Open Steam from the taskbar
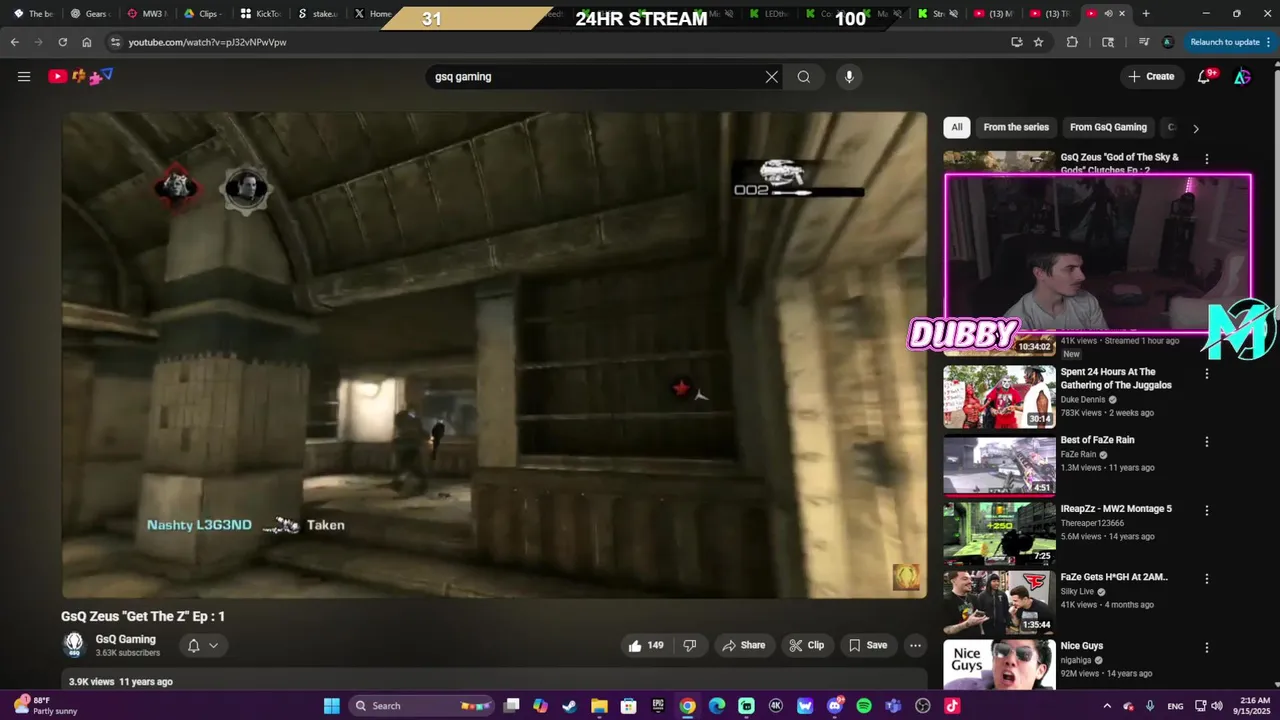1280x720 pixels. click(570, 706)
